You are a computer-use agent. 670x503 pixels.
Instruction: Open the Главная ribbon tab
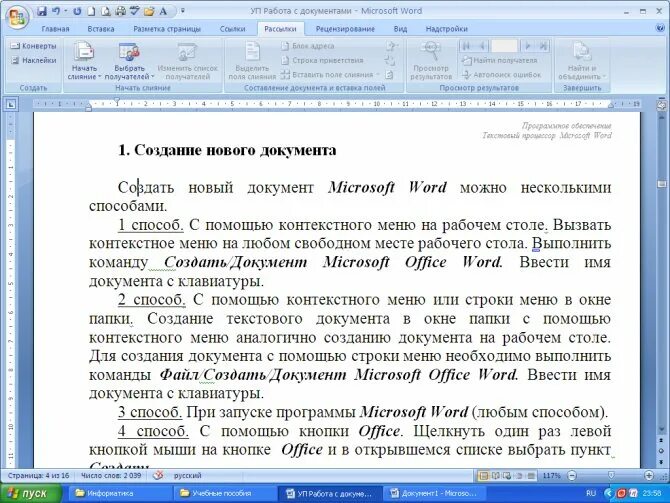(x=56, y=29)
